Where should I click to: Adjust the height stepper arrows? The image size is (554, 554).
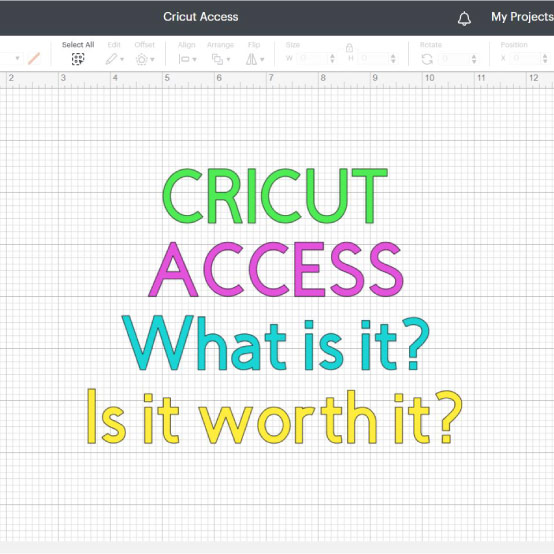click(393, 58)
